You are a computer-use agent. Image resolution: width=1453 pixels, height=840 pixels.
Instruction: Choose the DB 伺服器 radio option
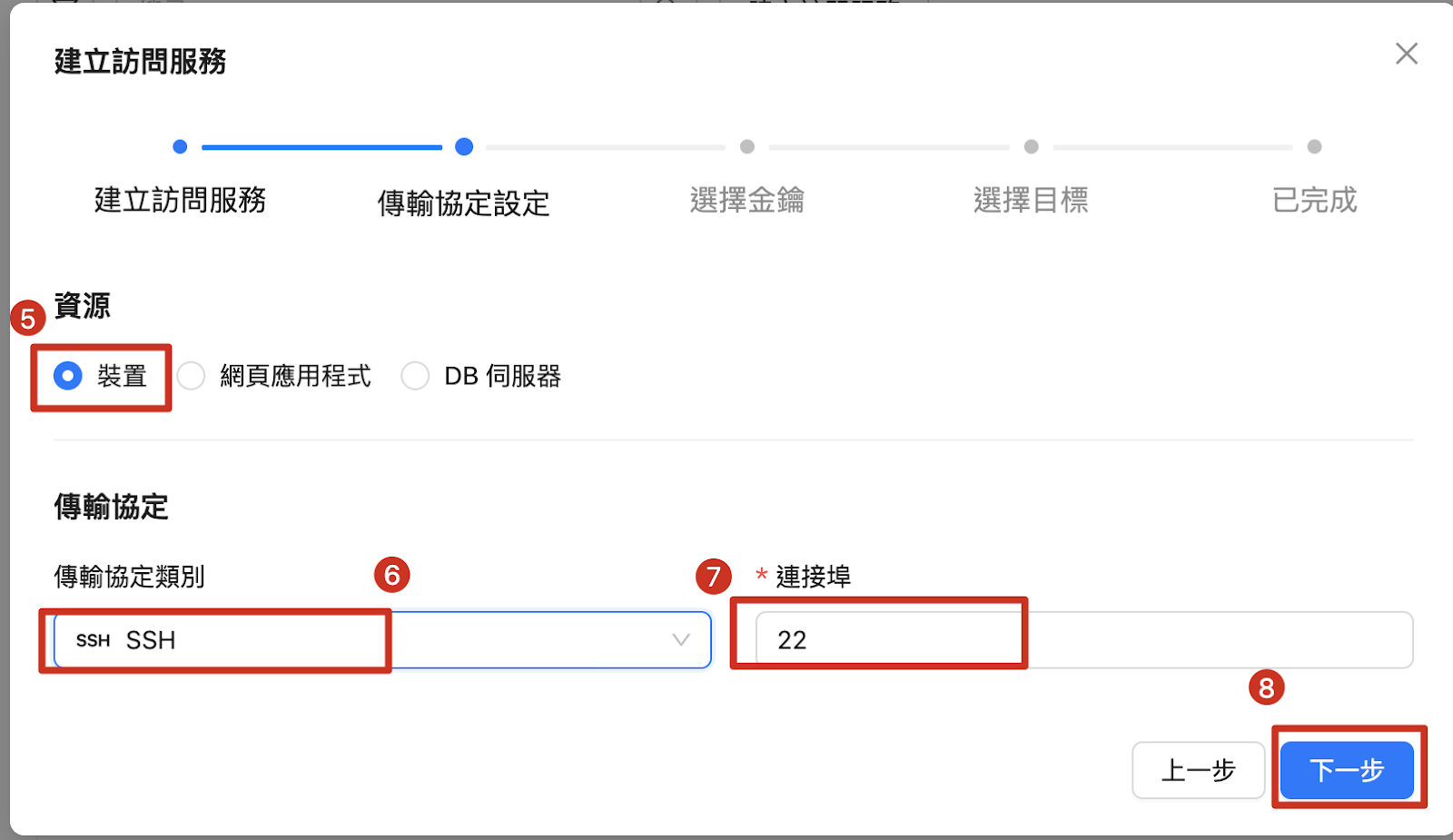[416, 376]
